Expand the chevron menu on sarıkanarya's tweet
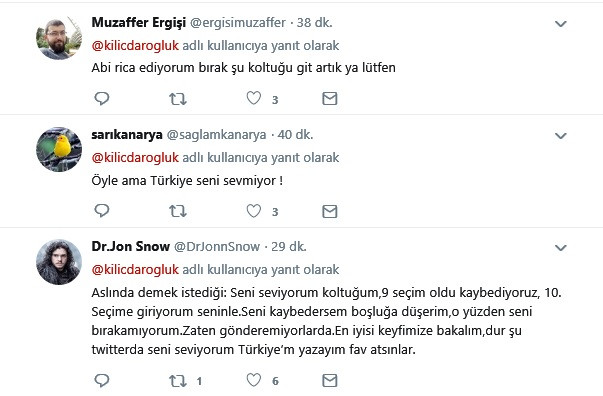The height and width of the screenshot is (396, 603). [561, 136]
